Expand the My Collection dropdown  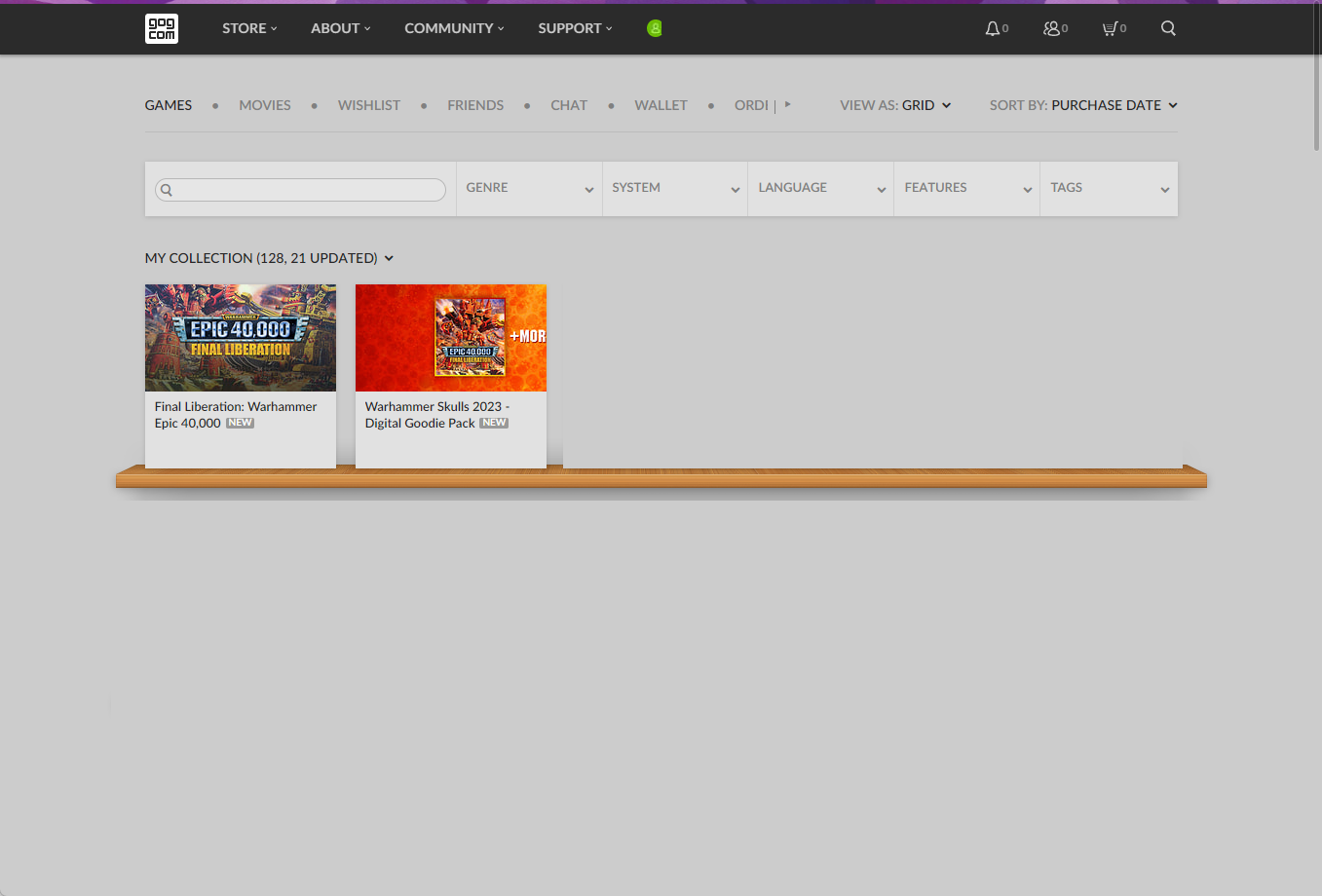(269, 258)
